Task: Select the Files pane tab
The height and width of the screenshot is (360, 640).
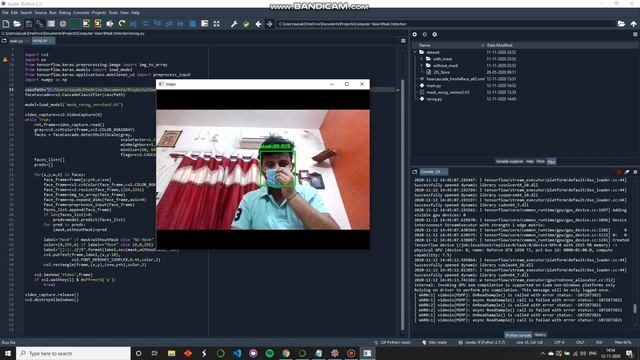Action: pos(551,162)
